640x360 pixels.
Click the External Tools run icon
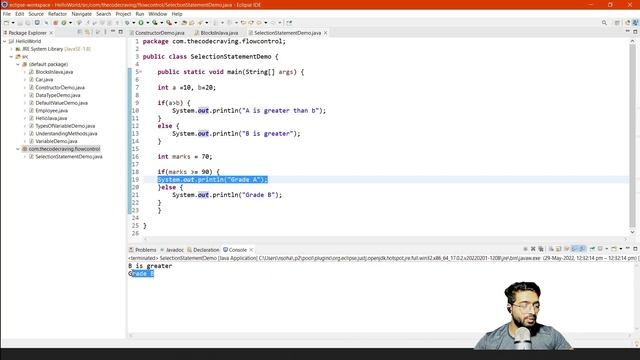click(x=169, y=23)
